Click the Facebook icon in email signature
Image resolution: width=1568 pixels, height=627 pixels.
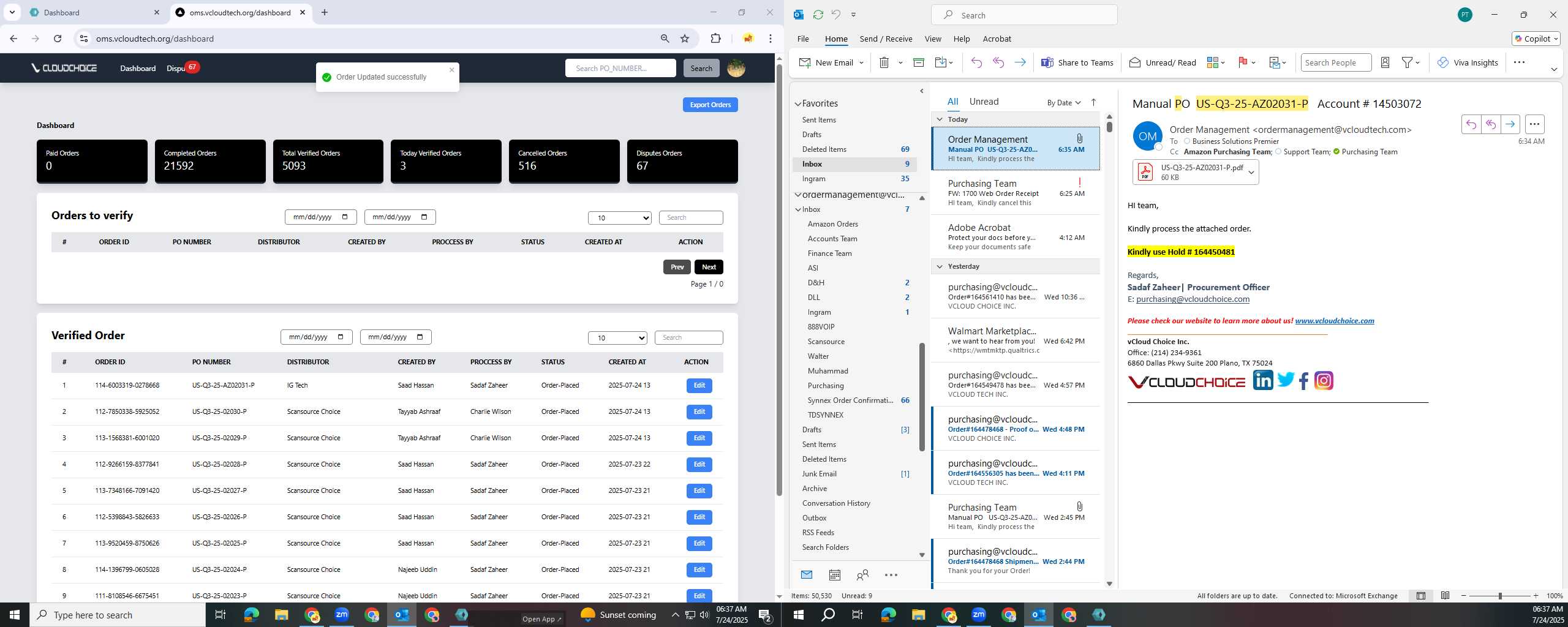coord(1304,381)
